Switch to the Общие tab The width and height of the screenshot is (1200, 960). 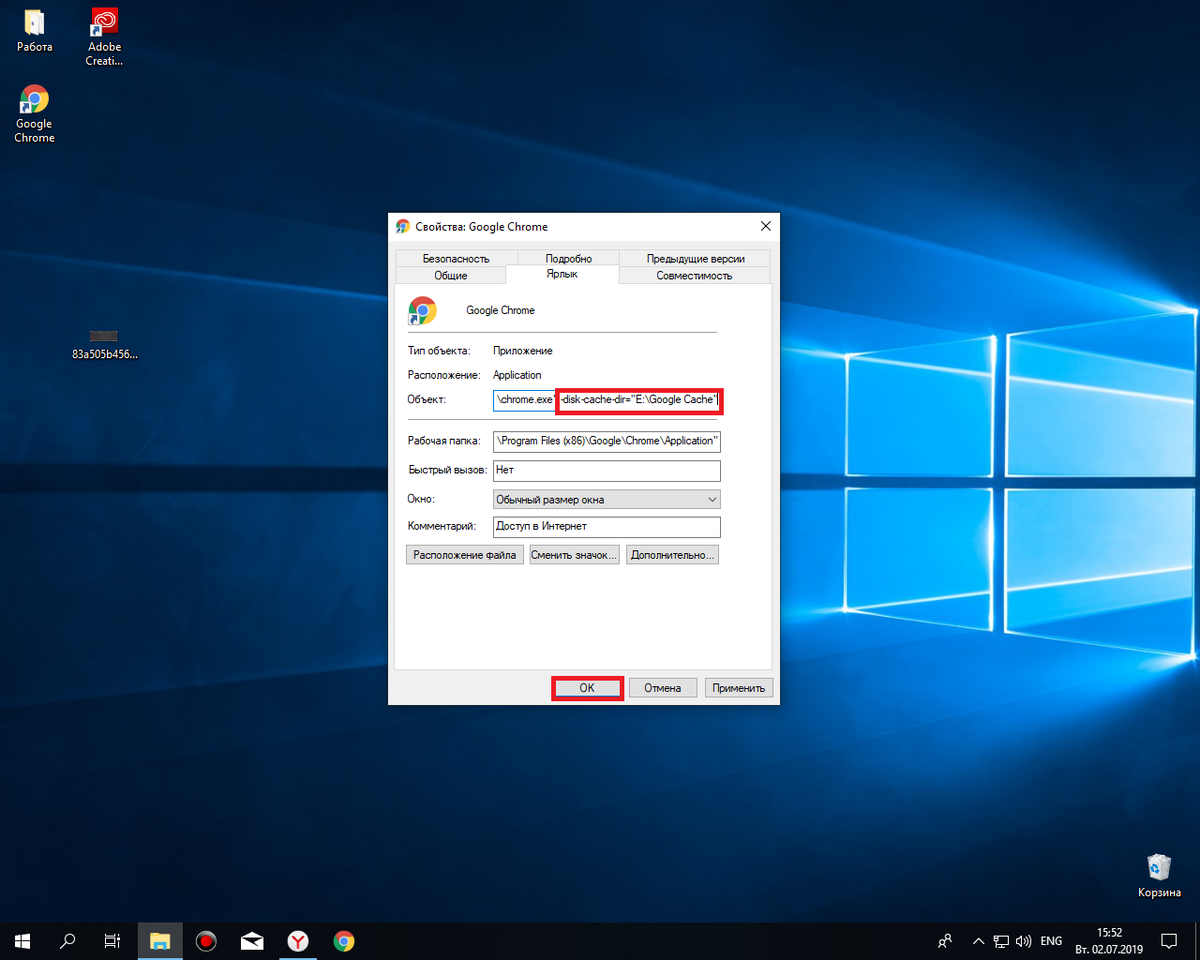(451, 275)
